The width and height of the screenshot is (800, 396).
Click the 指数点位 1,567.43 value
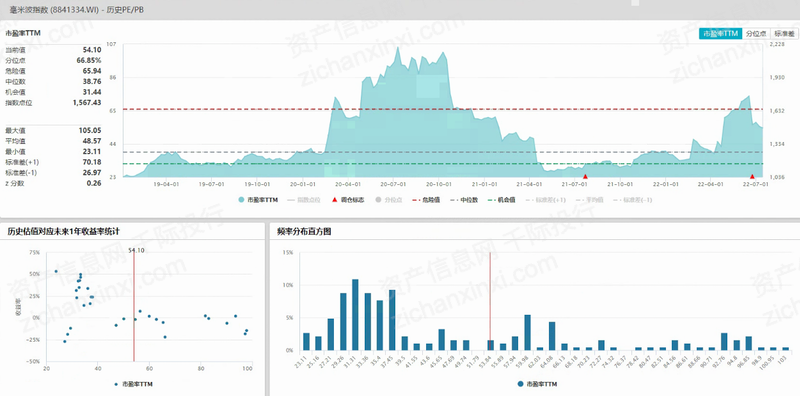pyautogui.click(x=87, y=103)
